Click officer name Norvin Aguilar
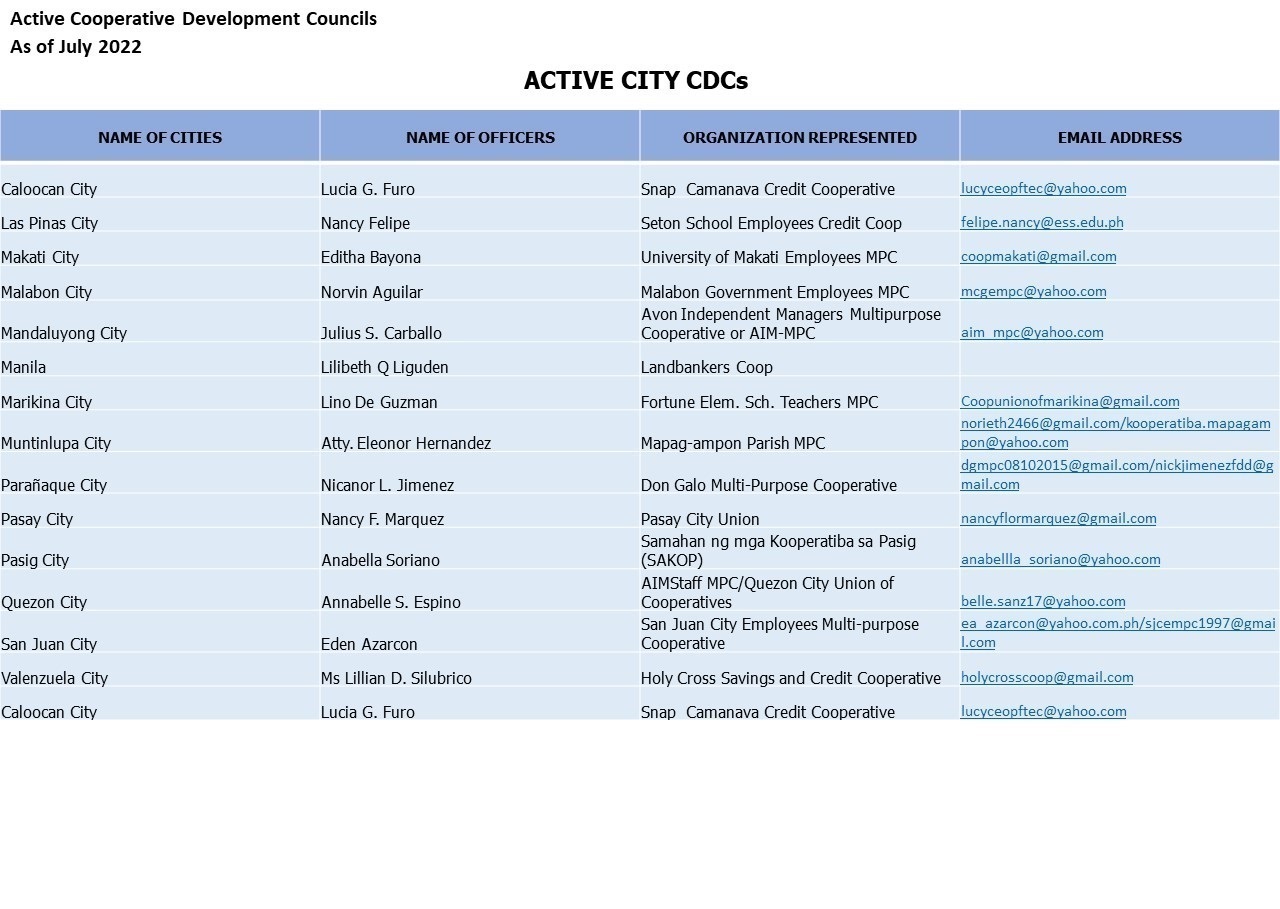 372,292
